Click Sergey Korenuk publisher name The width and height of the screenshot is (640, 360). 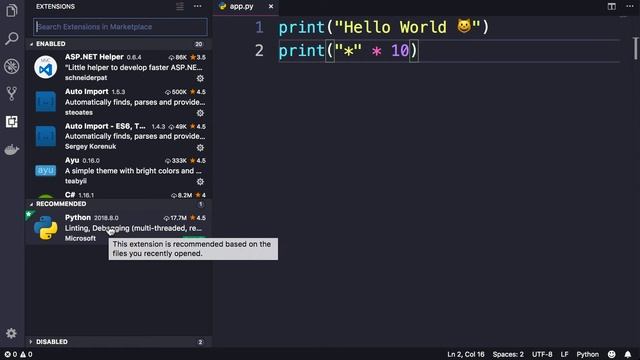pyautogui.click(x=90, y=146)
